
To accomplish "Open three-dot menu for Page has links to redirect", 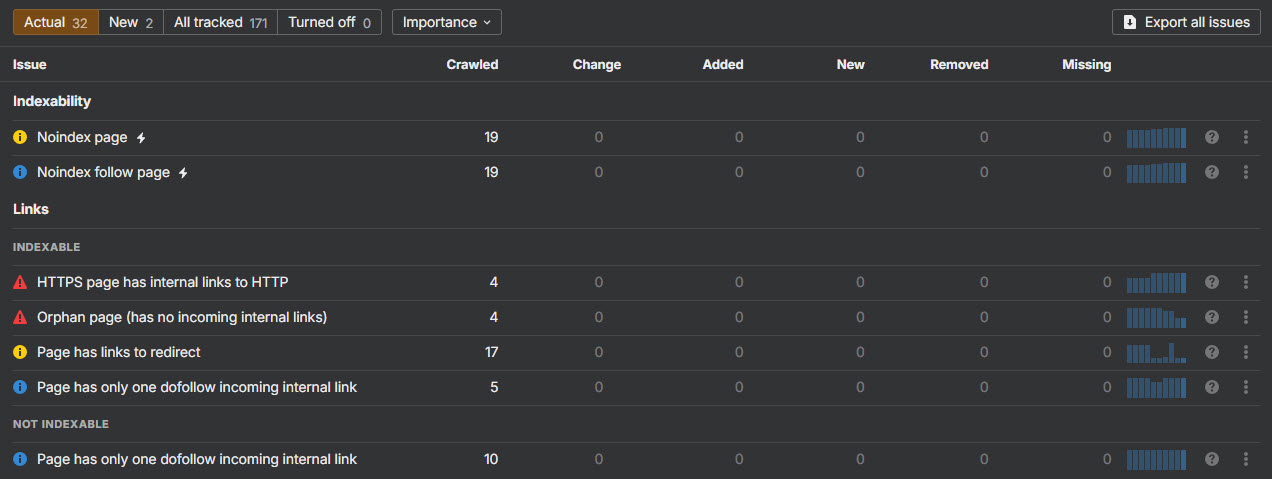I will [1245, 352].
